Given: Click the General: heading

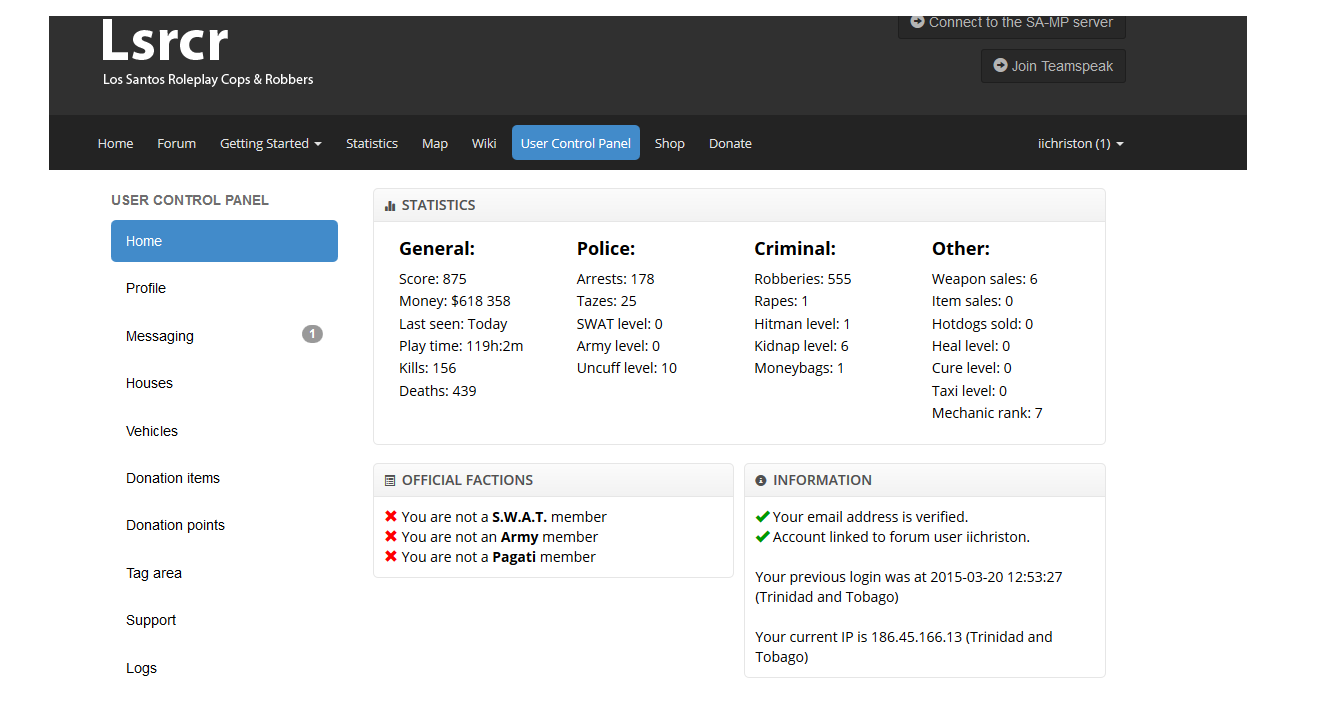Looking at the screenshot, I should [437, 249].
